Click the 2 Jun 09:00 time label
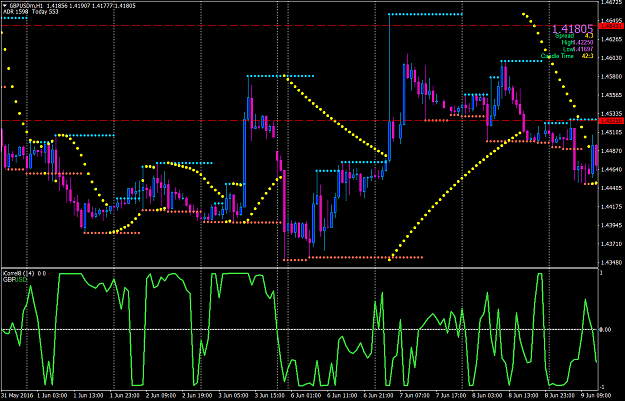This screenshot has height=401, width=625. 161,395
